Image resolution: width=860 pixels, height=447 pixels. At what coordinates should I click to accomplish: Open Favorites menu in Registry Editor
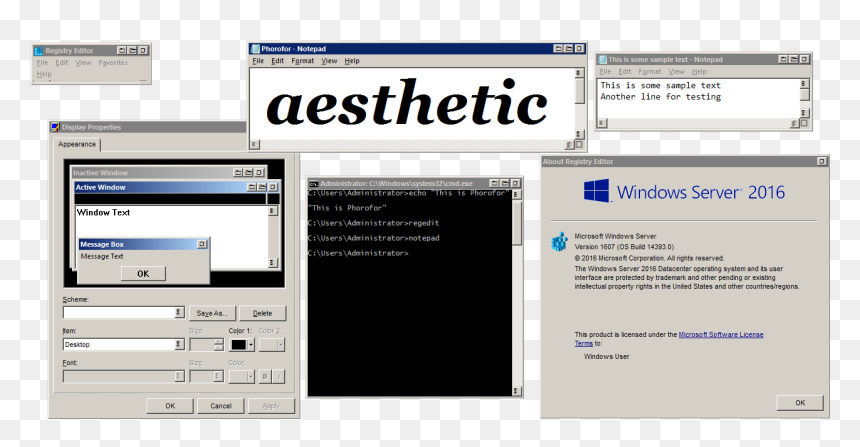tap(113, 63)
